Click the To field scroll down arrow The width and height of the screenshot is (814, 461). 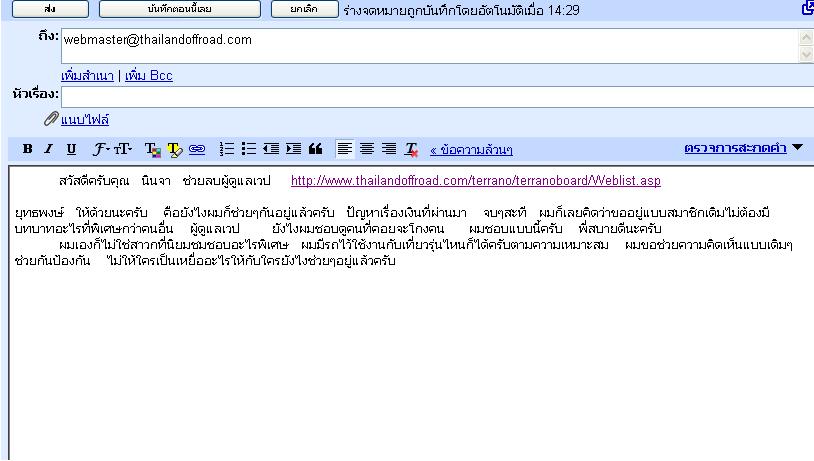coord(806,54)
